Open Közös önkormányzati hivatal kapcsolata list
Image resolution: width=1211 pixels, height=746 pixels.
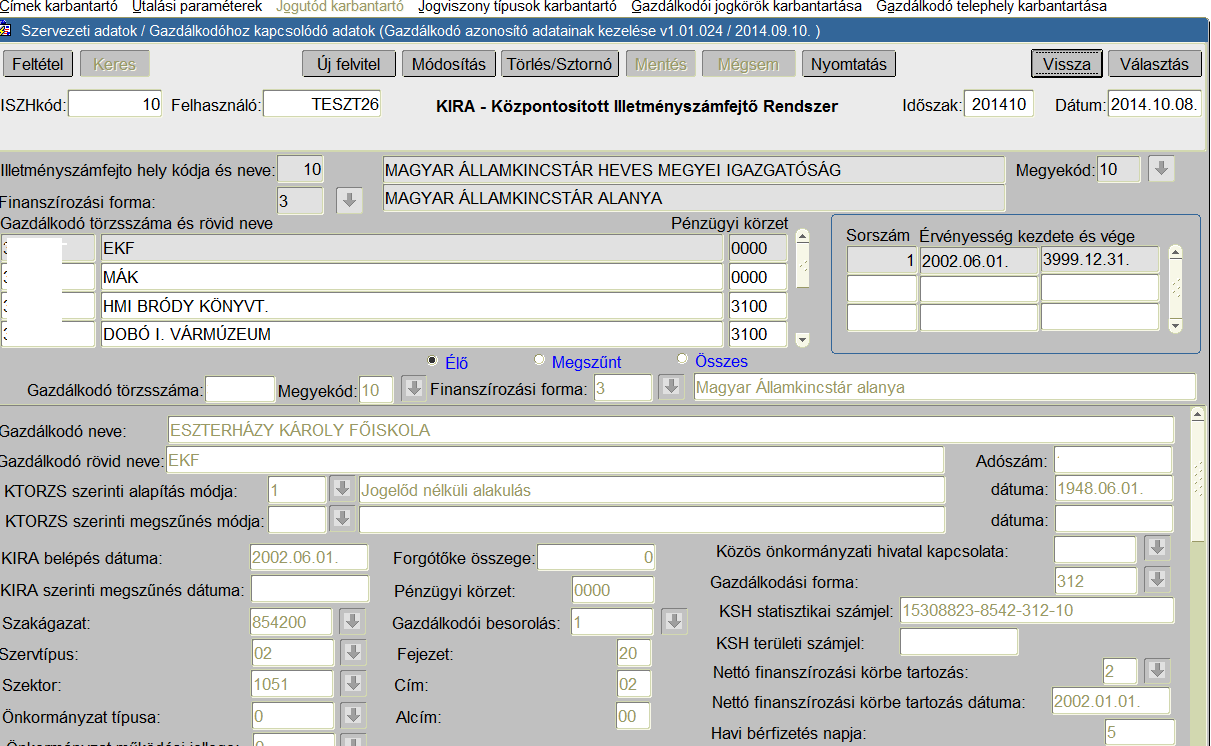pos(1157,549)
